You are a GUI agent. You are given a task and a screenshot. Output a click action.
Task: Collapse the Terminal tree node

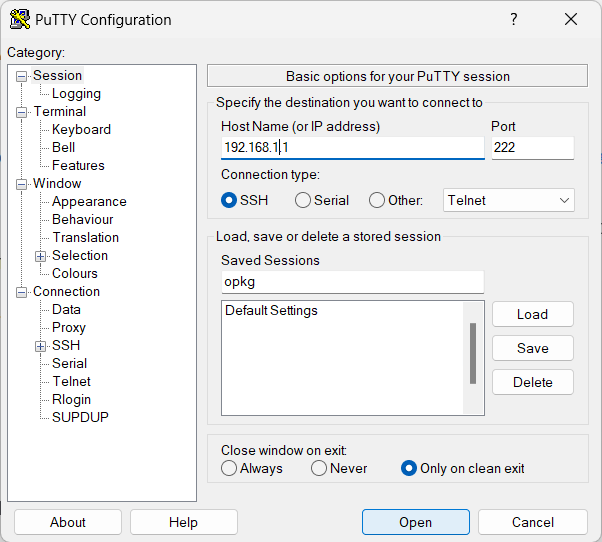[x=21, y=112]
